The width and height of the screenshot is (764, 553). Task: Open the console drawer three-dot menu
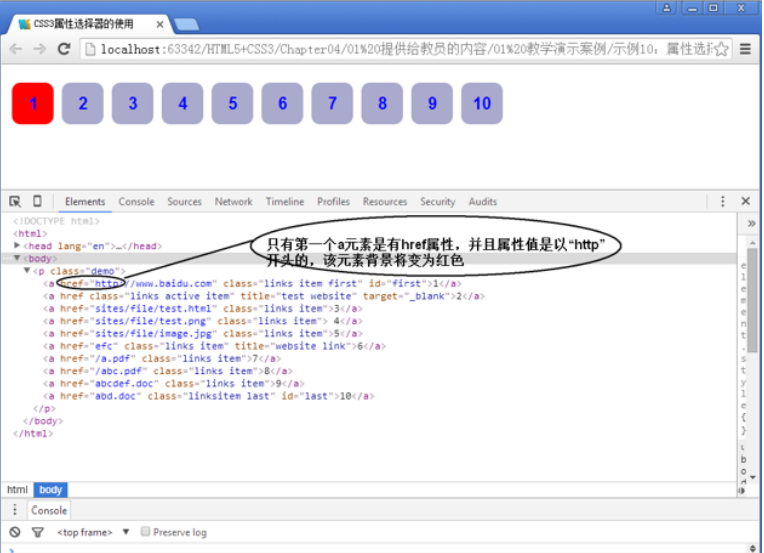pos(15,510)
